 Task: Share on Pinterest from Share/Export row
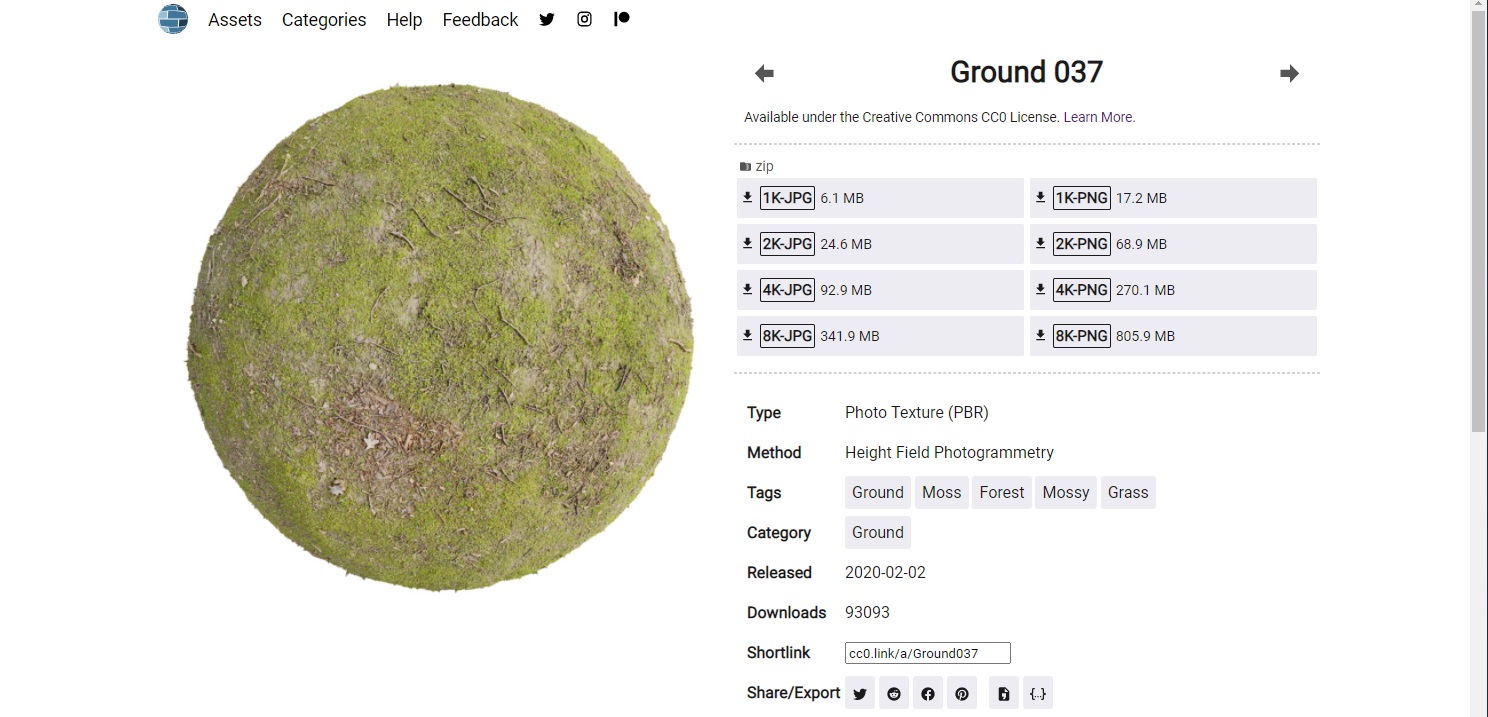pyautogui.click(x=962, y=693)
